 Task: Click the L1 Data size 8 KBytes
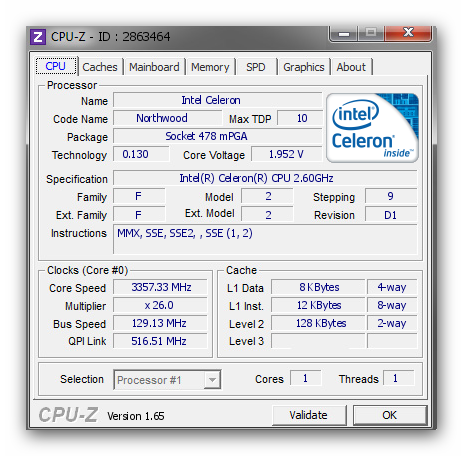point(318,287)
